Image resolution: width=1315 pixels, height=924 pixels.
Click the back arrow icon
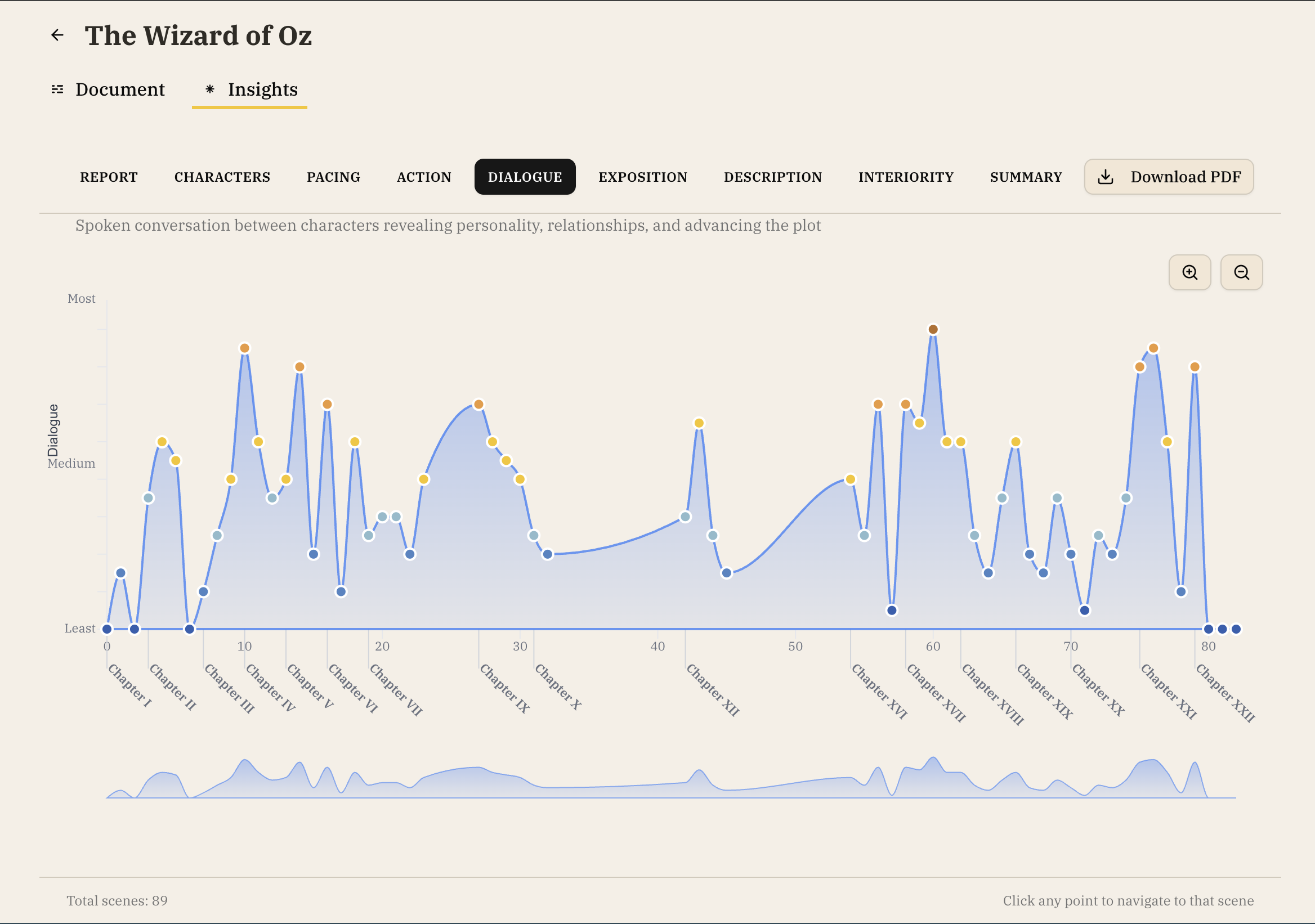click(x=57, y=35)
